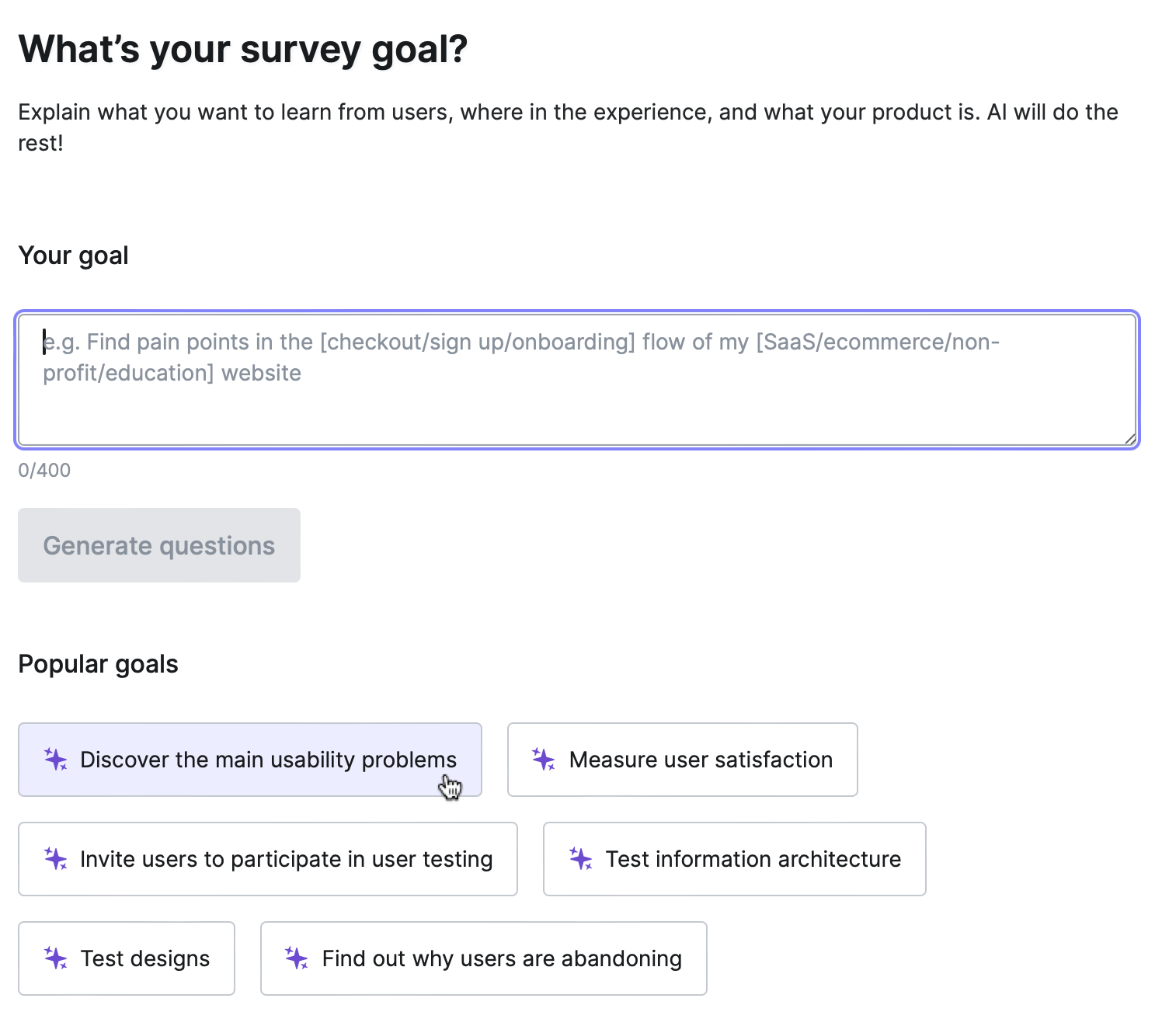The width and height of the screenshot is (1176, 1033).
Task: Click the sparkle icon on 'Discover the main usability problems'
Action: (x=54, y=760)
